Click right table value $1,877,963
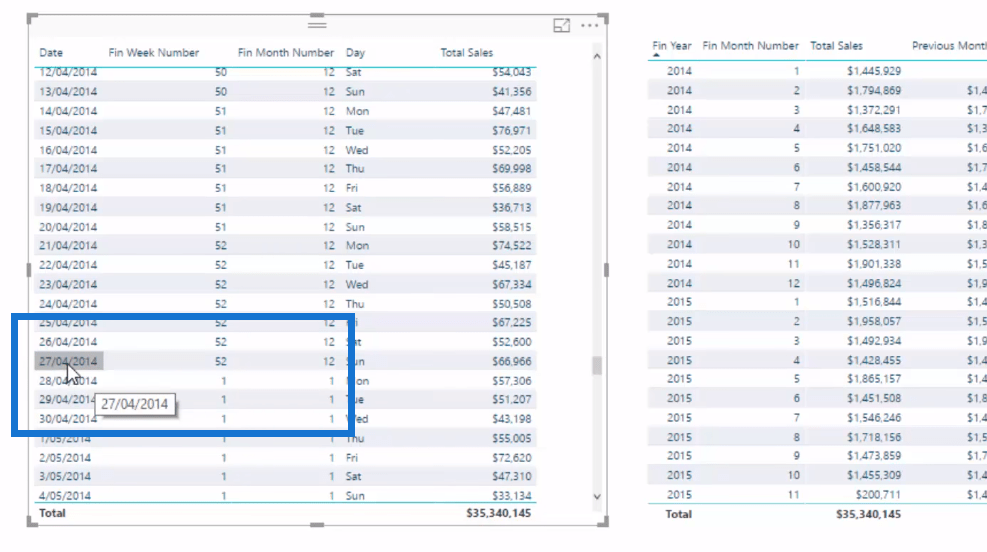987x552 pixels. 874,206
